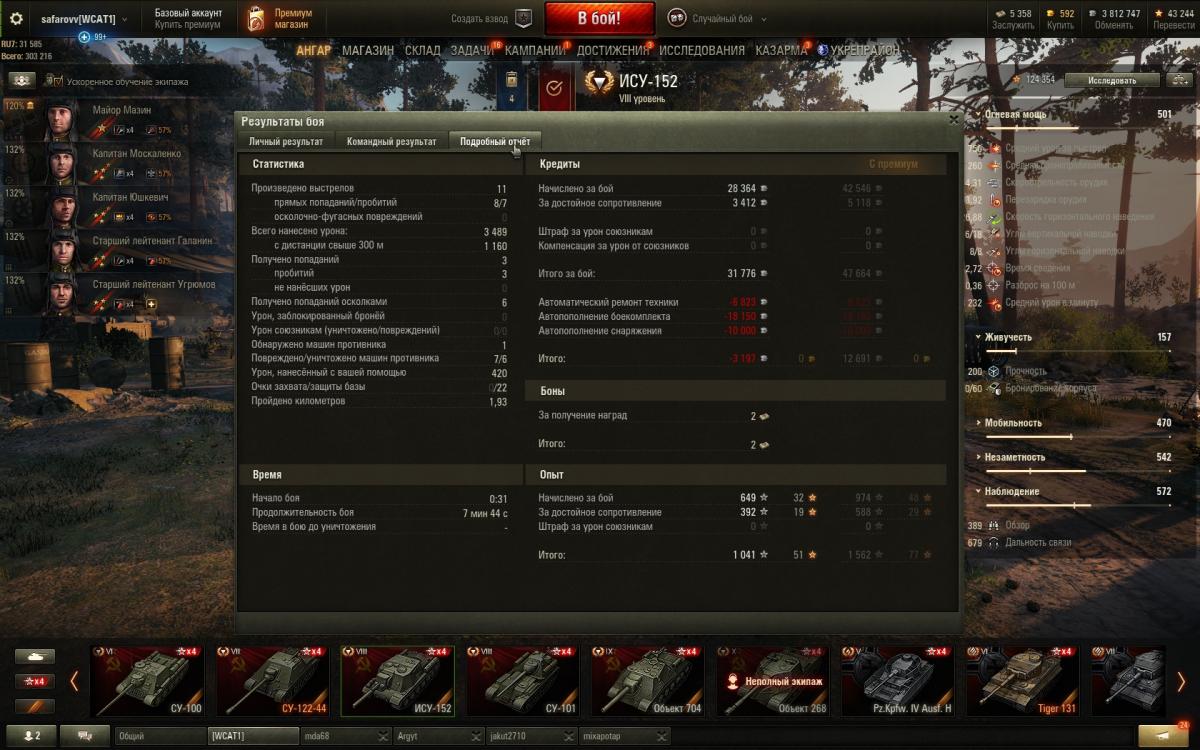Screen dimensions: 1200x750
Task: Switch to the Командный результат tab
Action: point(391,142)
